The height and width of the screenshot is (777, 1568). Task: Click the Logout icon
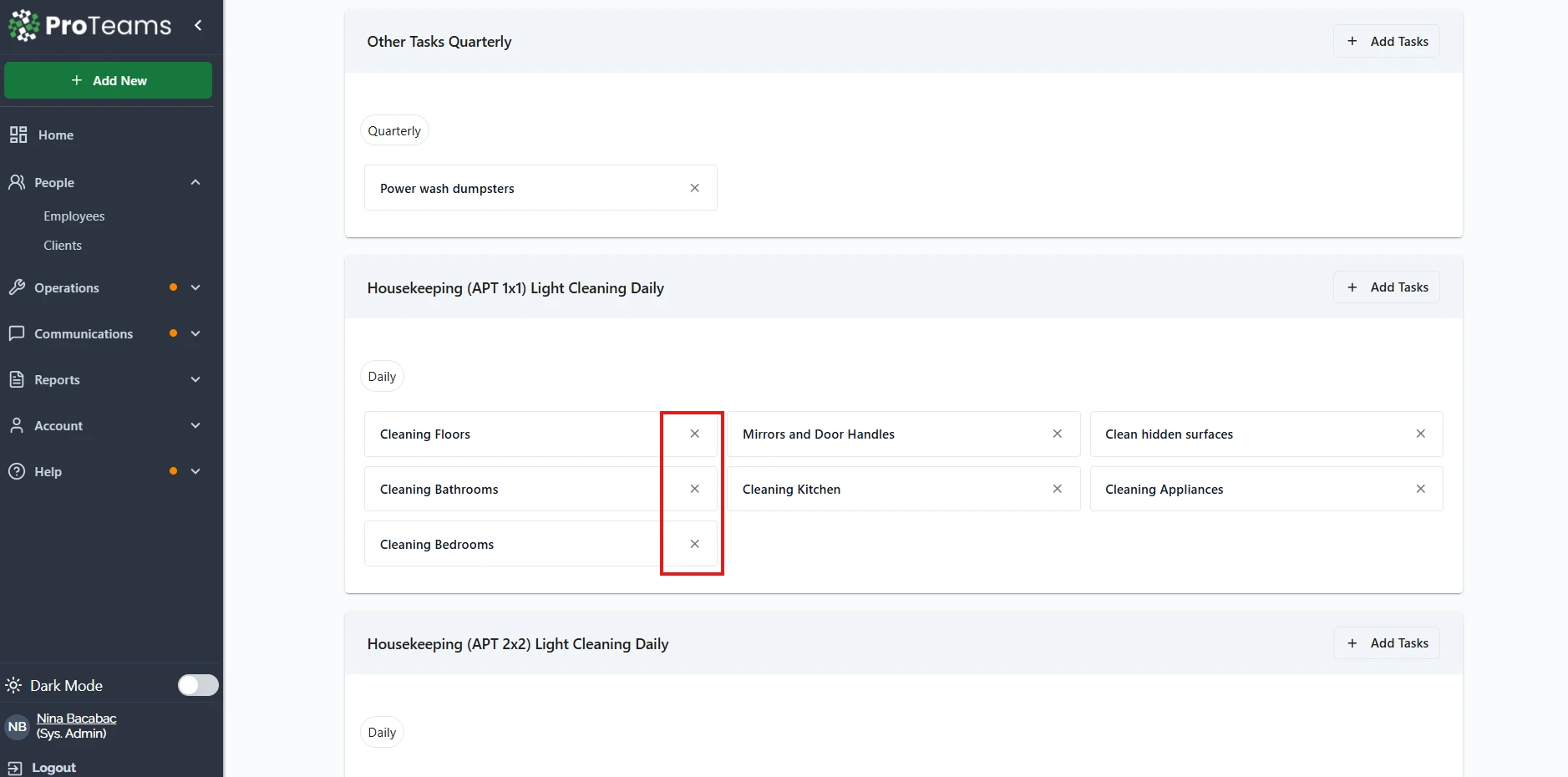tap(15, 768)
